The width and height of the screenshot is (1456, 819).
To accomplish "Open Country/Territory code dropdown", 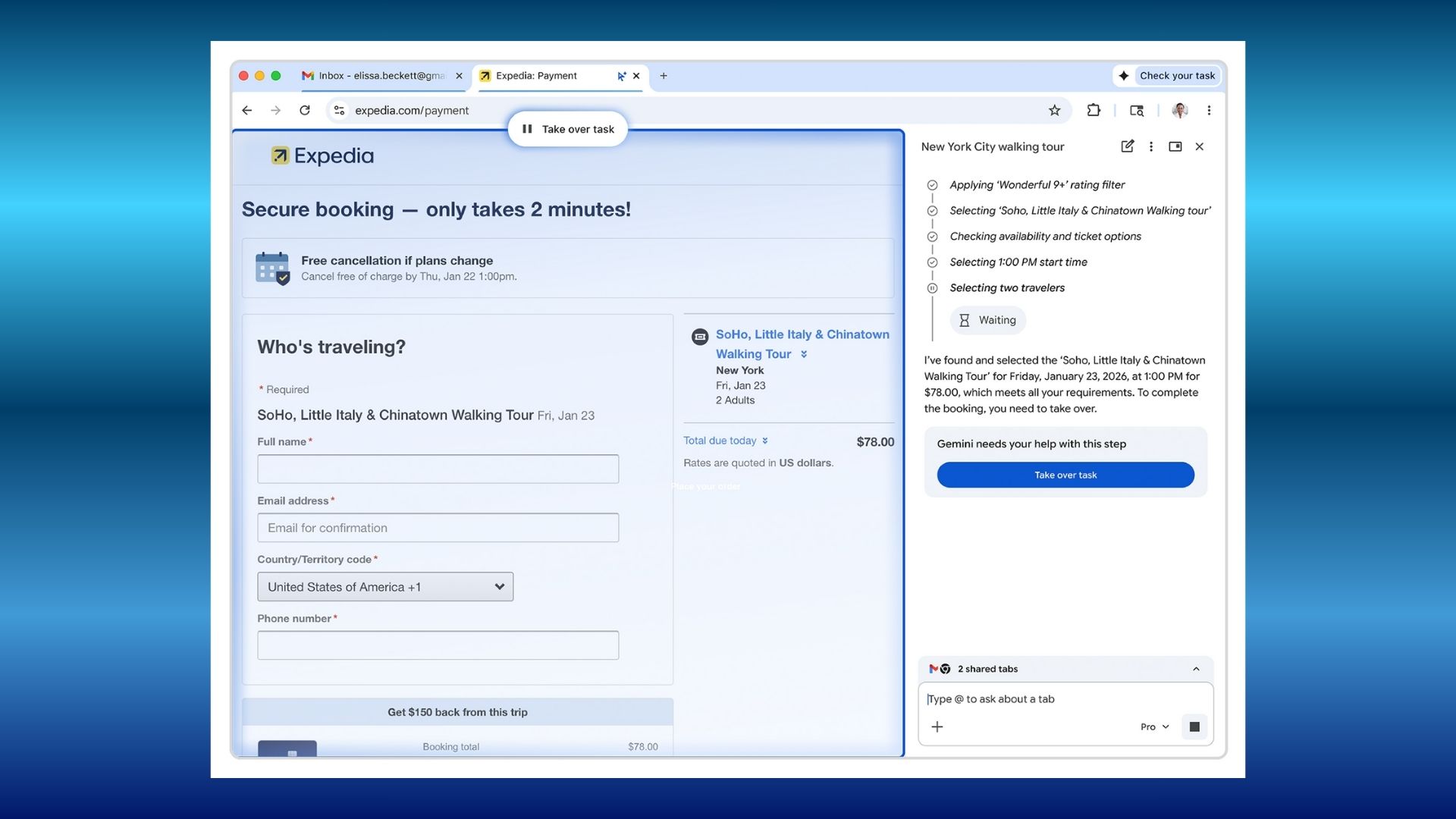I will coord(385,587).
